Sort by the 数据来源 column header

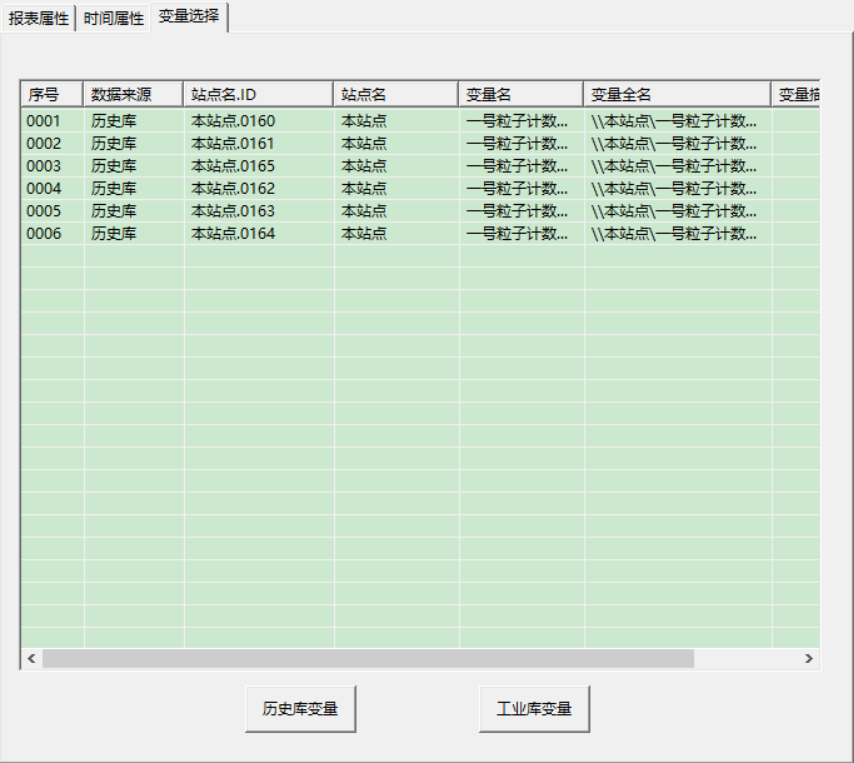pos(133,95)
